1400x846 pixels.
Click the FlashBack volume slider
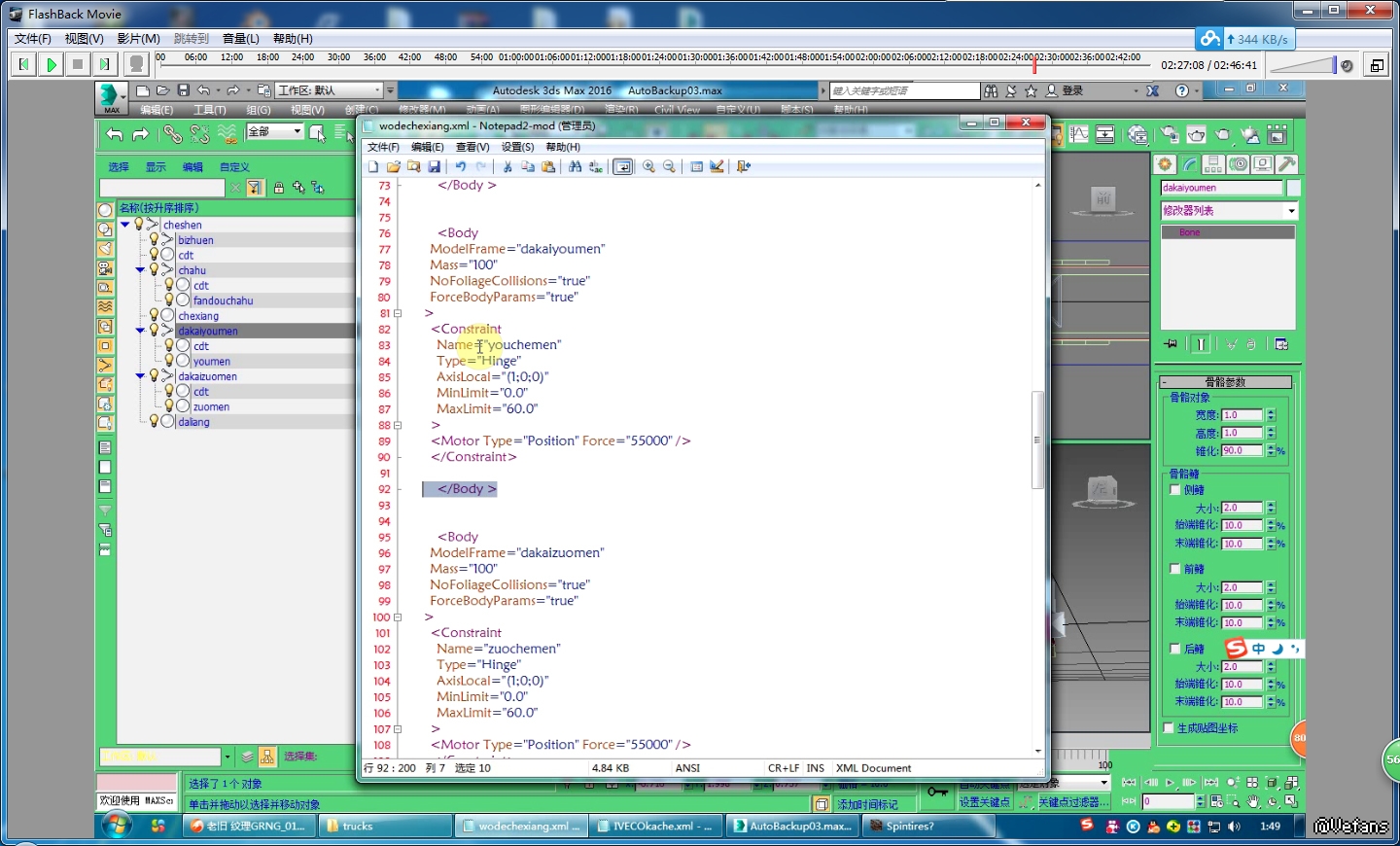[x=1303, y=65]
